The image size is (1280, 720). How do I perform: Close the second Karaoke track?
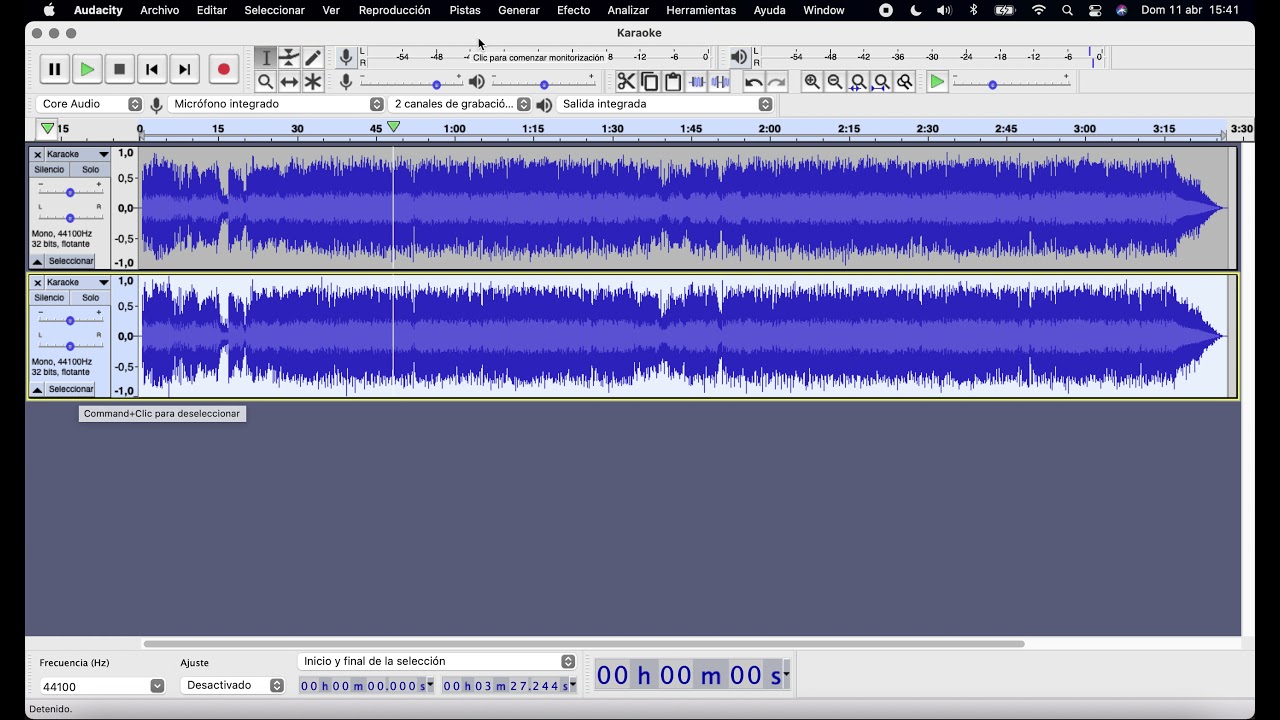pyautogui.click(x=37, y=282)
